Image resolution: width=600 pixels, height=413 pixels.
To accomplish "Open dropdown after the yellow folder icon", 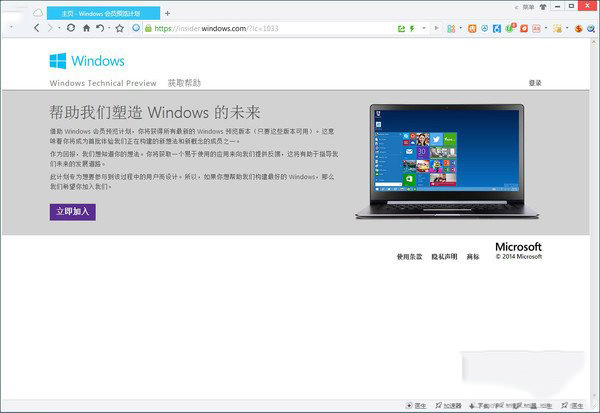I will pyautogui.click(x=567, y=28).
